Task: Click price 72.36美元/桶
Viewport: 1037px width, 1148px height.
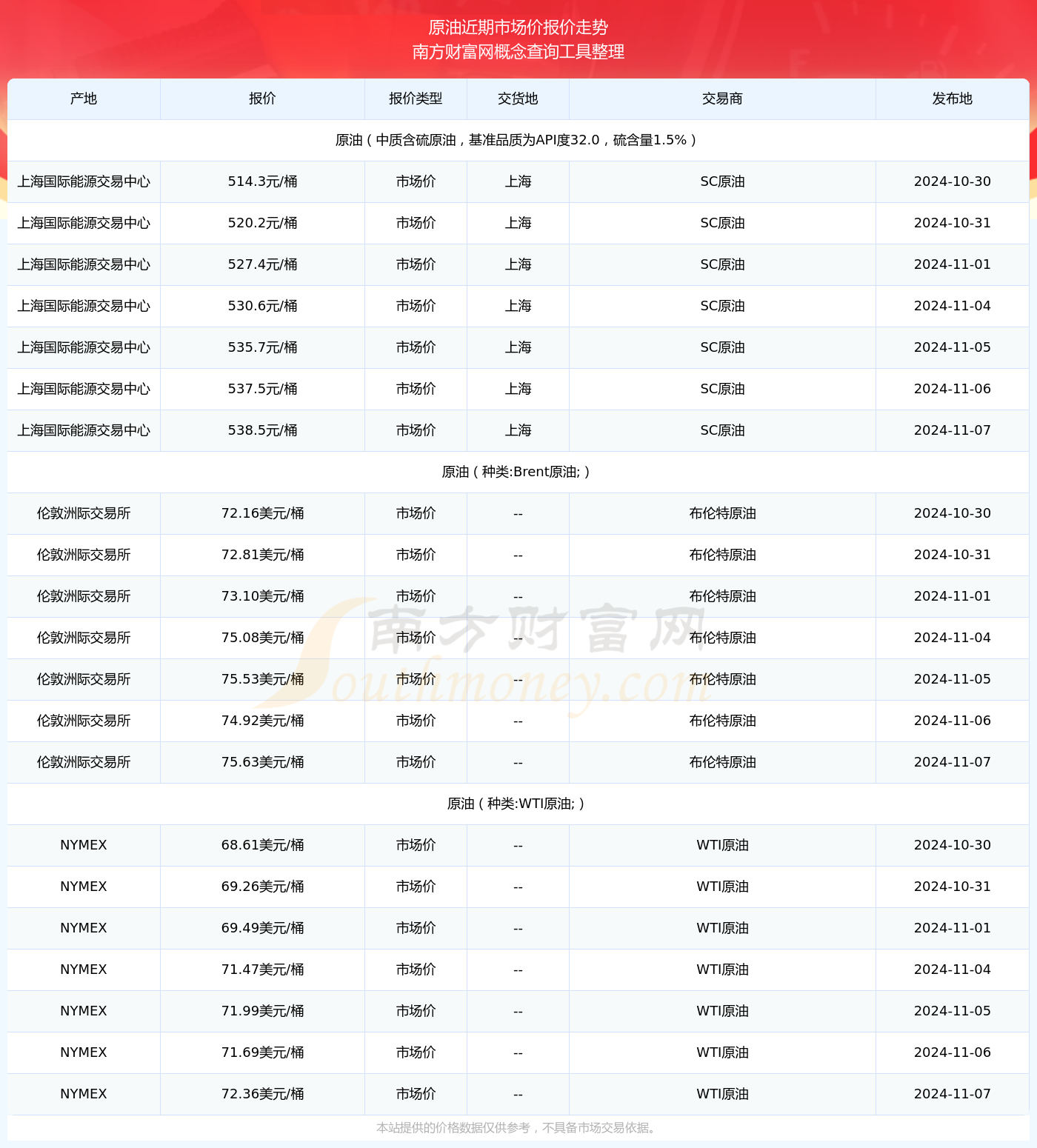Action: click(x=262, y=1095)
